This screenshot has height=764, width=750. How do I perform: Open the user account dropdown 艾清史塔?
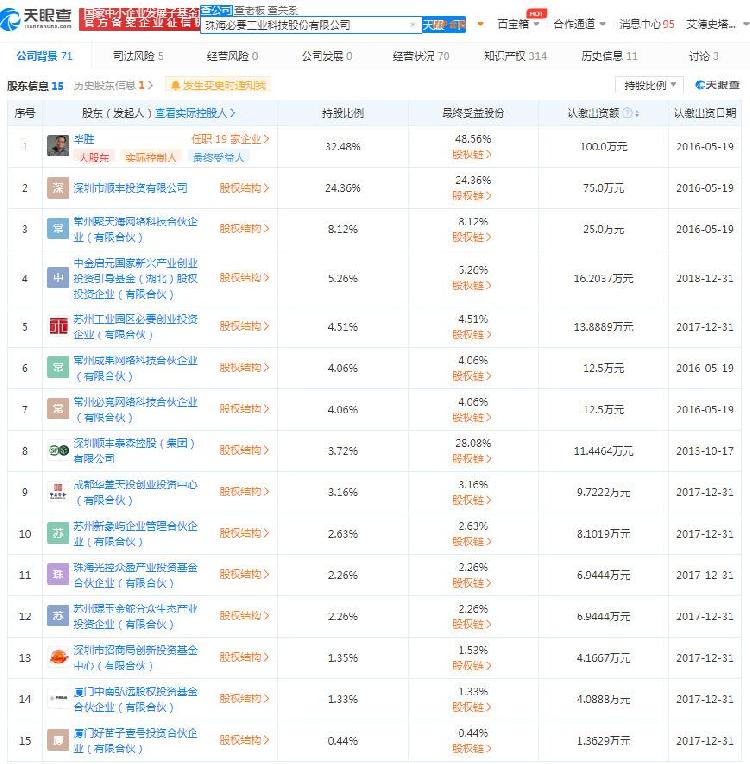click(717, 23)
